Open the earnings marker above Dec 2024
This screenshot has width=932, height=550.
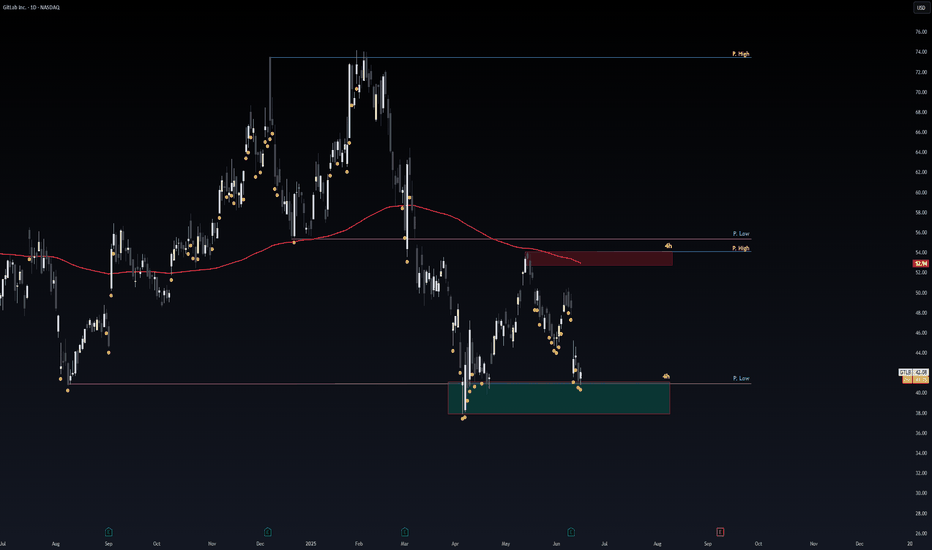pyautogui.click(x=267, y=532)
